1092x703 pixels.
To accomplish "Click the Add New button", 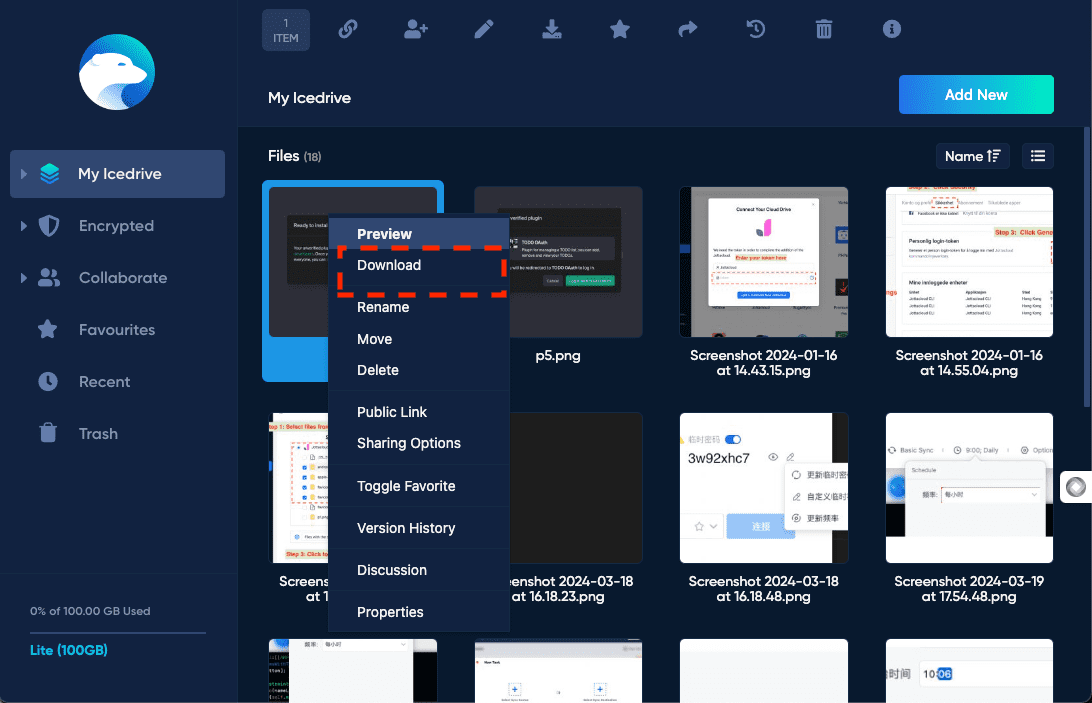I will (x=976, y=94).
